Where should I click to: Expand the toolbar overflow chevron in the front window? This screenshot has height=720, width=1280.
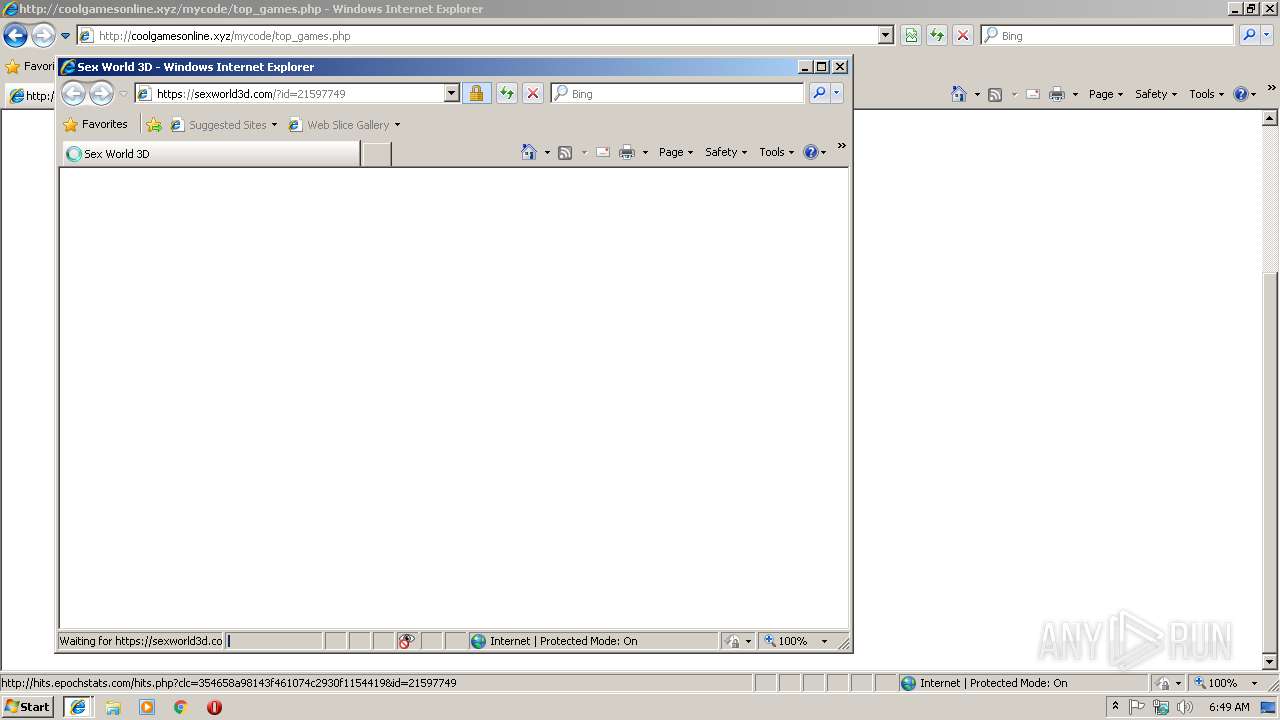tap(842, 146)
